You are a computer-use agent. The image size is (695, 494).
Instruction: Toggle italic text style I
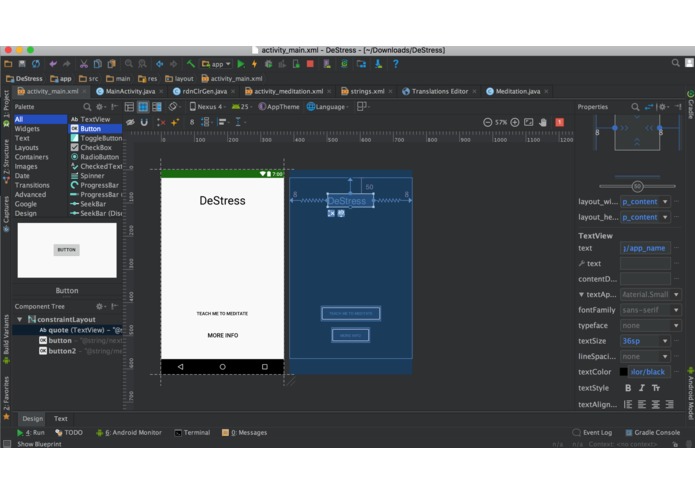tap(642, 388)
